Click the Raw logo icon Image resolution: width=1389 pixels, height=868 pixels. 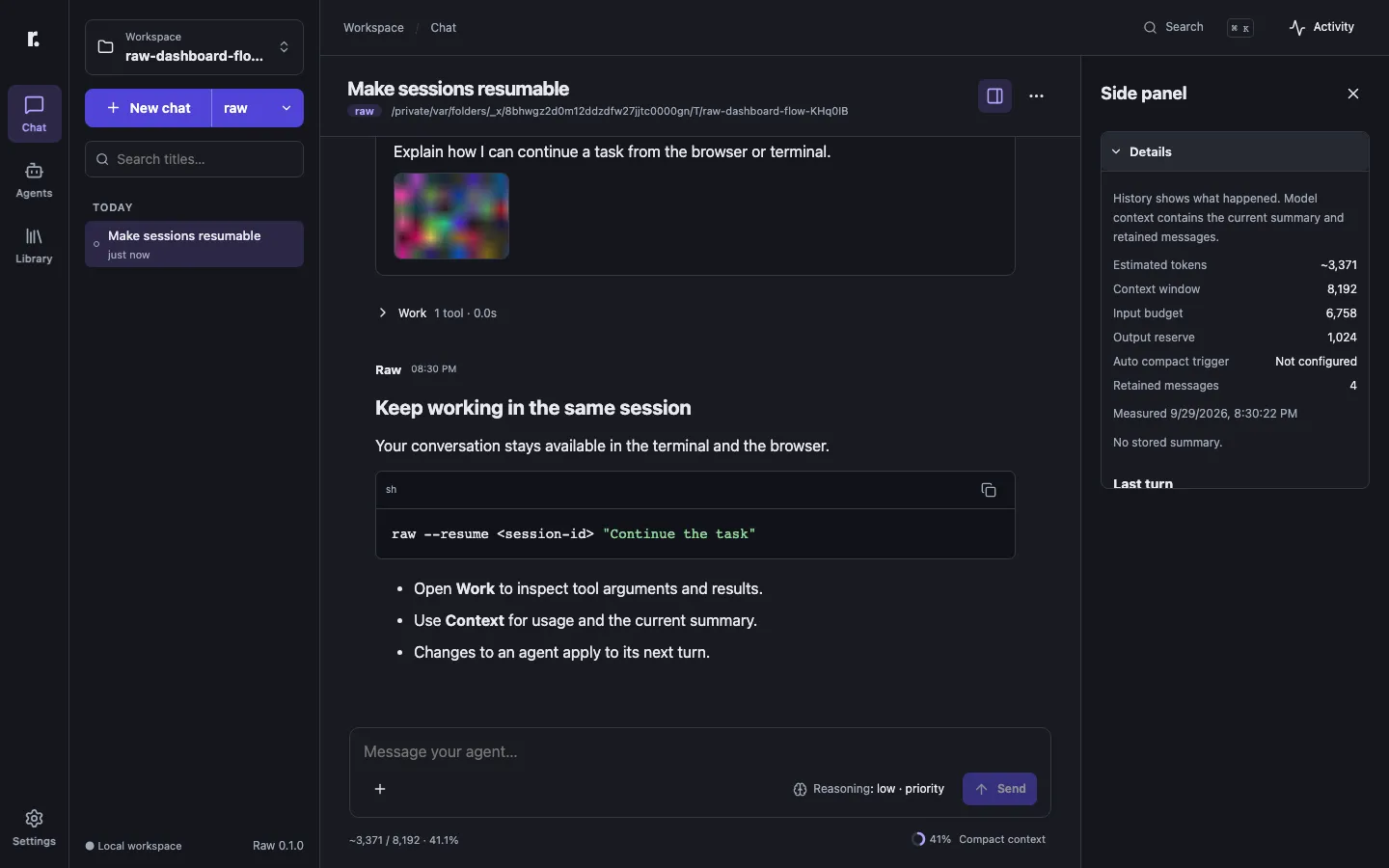34,39
